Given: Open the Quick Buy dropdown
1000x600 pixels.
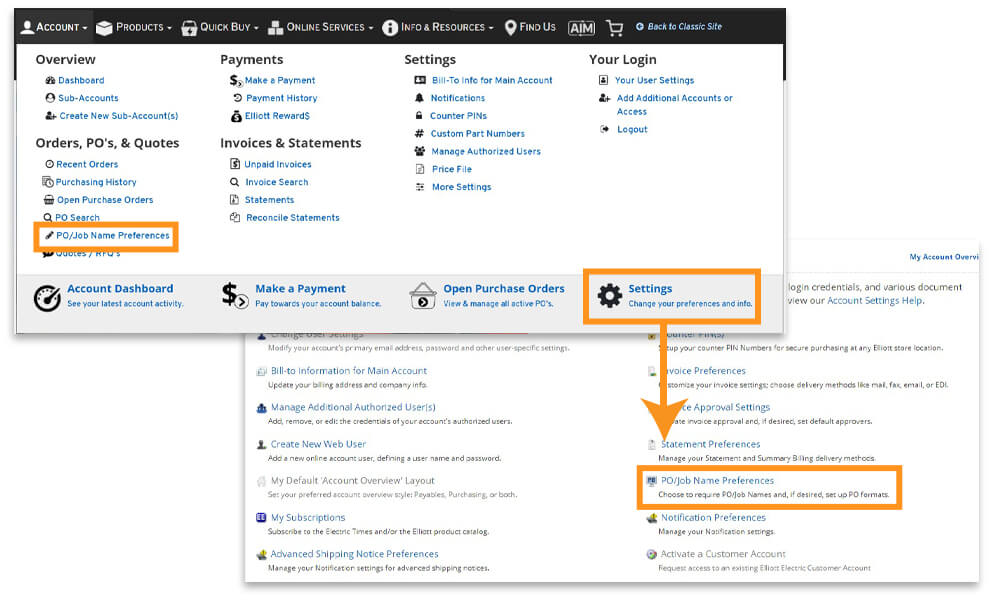Looking at the screenshot, I should (219, 27).
